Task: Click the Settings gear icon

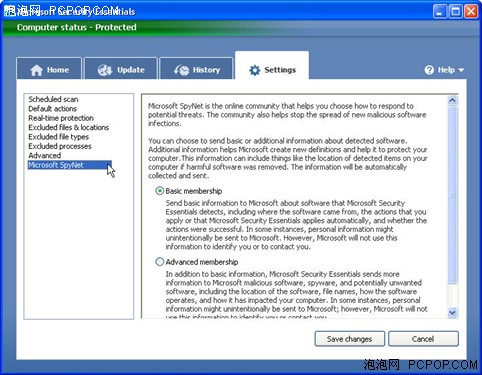Action: [255, 70]
